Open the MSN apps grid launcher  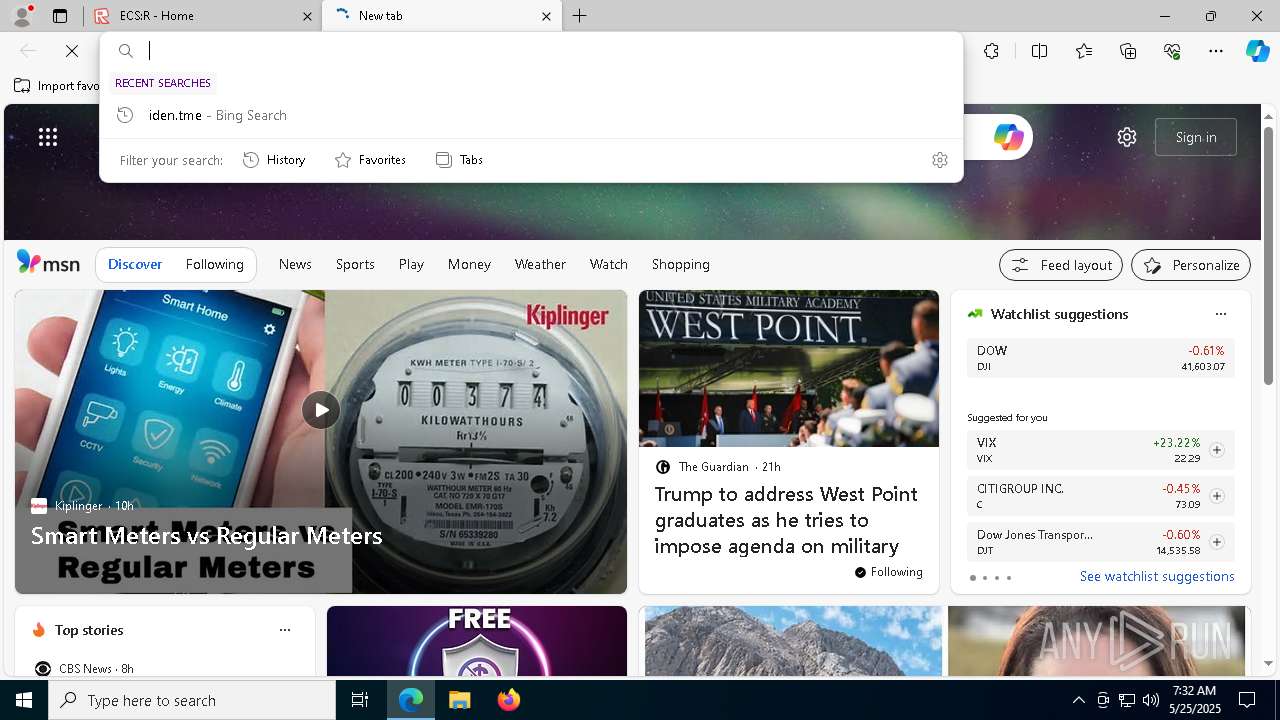pos(48,137)
